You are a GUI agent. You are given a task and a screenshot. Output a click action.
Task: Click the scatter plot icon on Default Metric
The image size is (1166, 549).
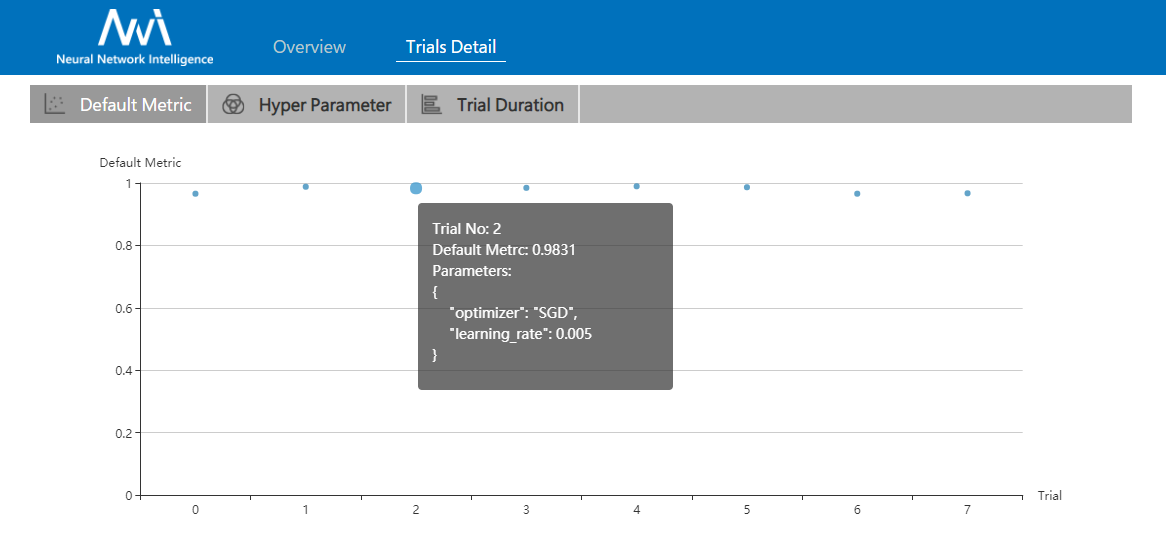pyautogui.click(x=55, y=104)
